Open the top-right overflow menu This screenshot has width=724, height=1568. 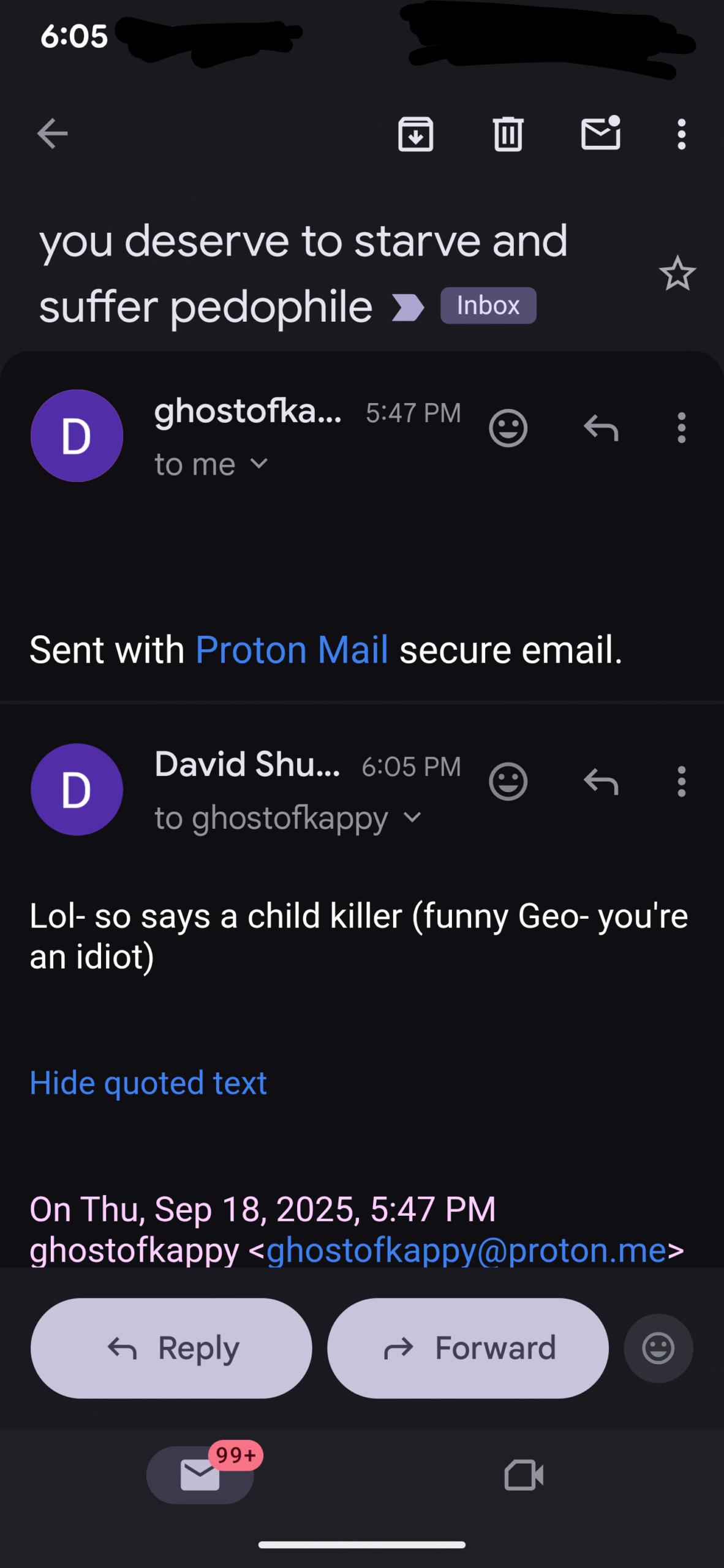click(x=681, y=134)
